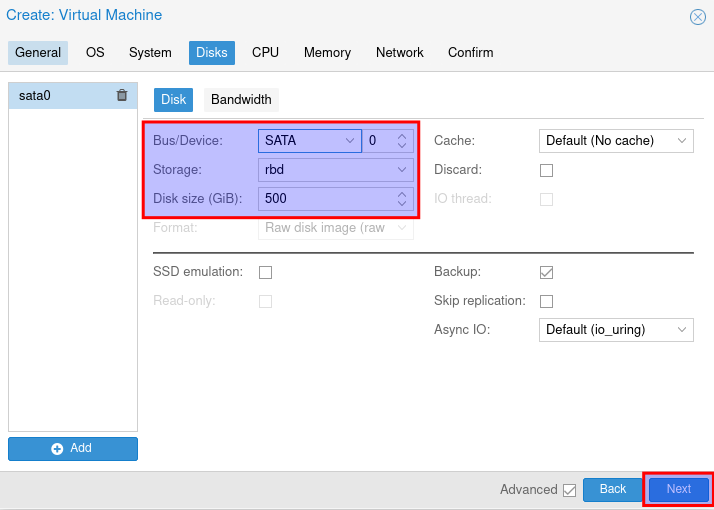Select sata0 in the disk list
Viewport: 714px width, 510px height.
(x=60, y=96)
